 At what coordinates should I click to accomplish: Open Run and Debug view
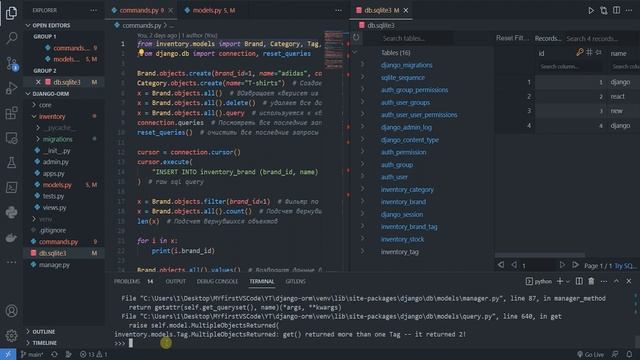tap(11, 88)
